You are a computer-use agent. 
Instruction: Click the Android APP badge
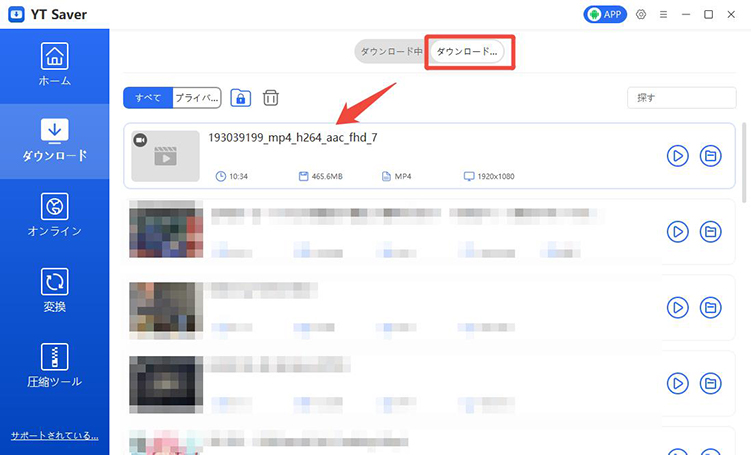click(x=605, y=14)
